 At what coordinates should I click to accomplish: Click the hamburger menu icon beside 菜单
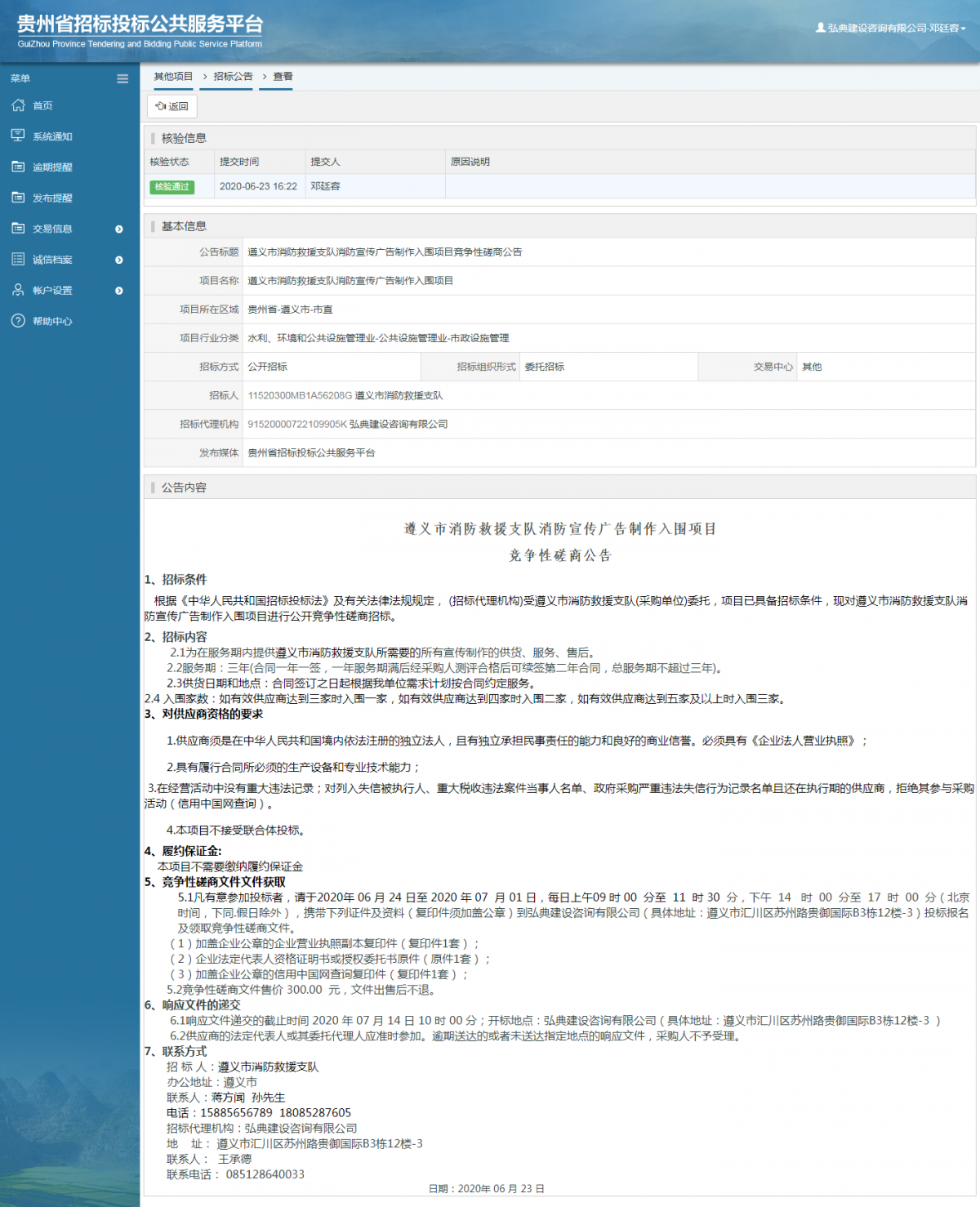click(122, 78)
